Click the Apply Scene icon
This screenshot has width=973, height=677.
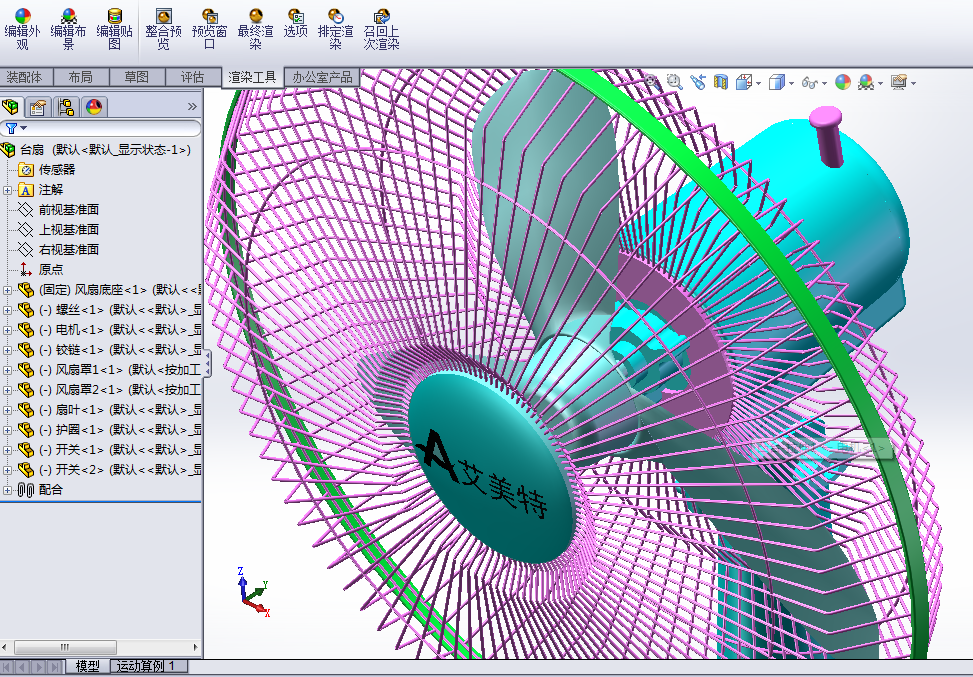coord(866,82)
